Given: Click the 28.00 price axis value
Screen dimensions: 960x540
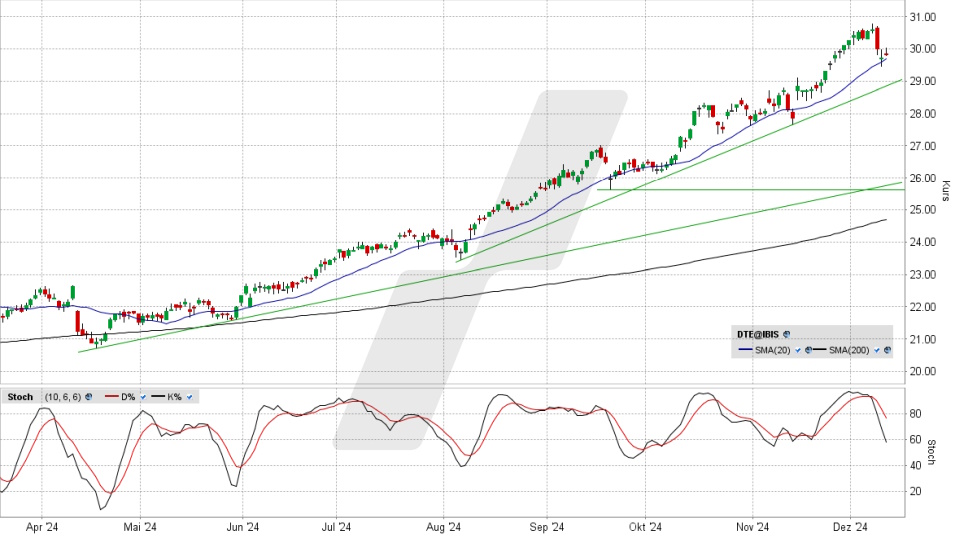Looking at the screenshot, I should 923,114.
